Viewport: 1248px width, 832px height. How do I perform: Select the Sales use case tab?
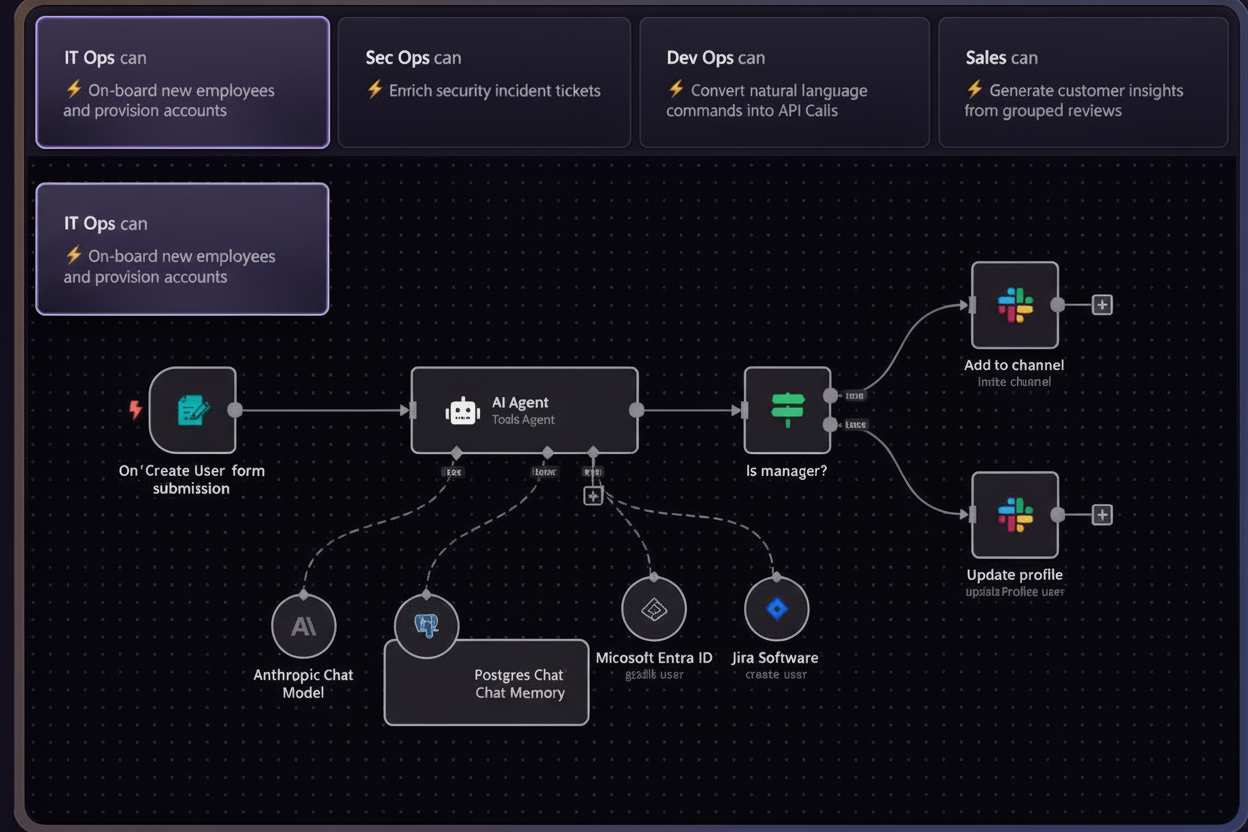tap(1083, 82)
